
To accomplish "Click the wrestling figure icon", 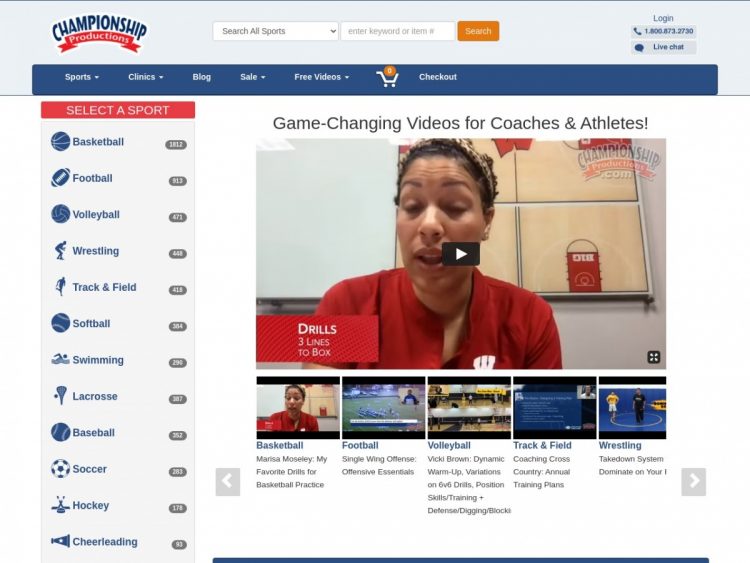I will [x=60, y=251].
